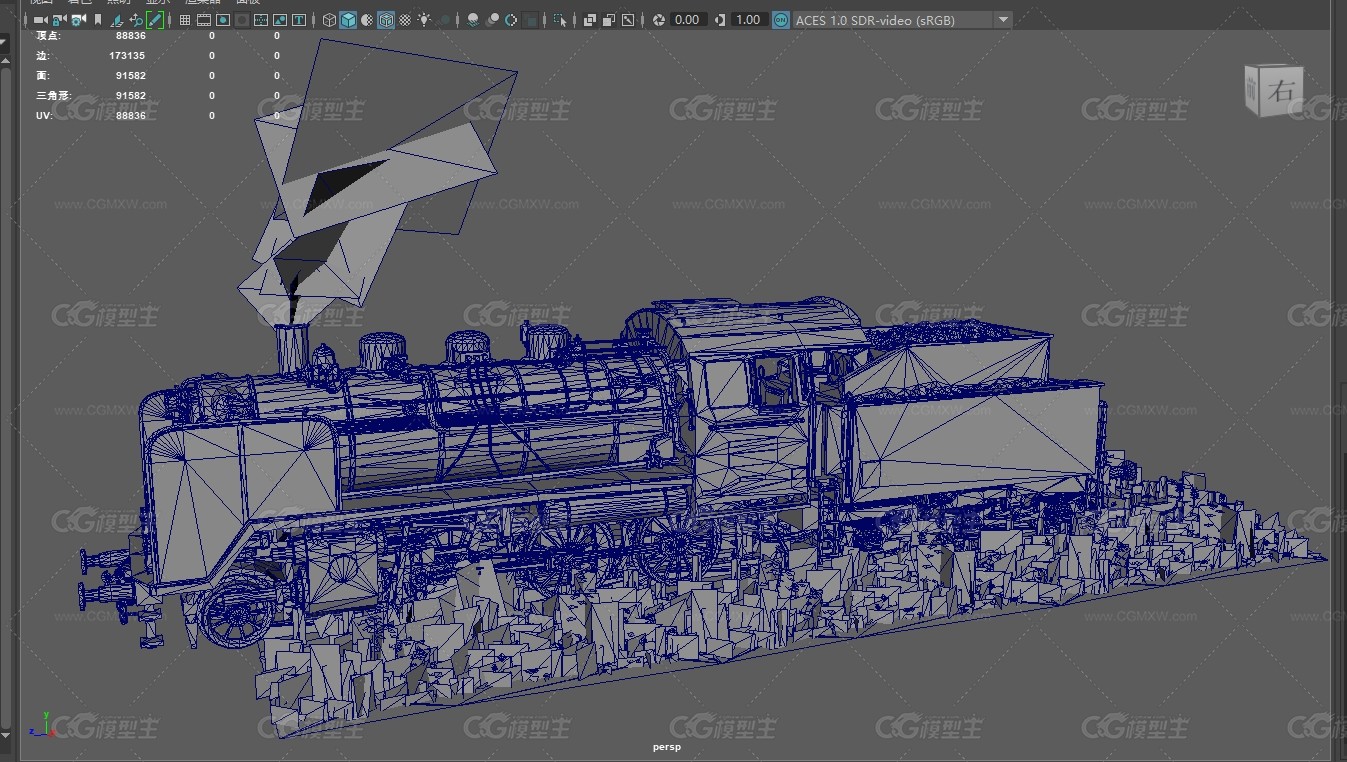Click the view cube face labeled 右
The height and width of the screenshot is (762, 1347).
[1281, 90]
